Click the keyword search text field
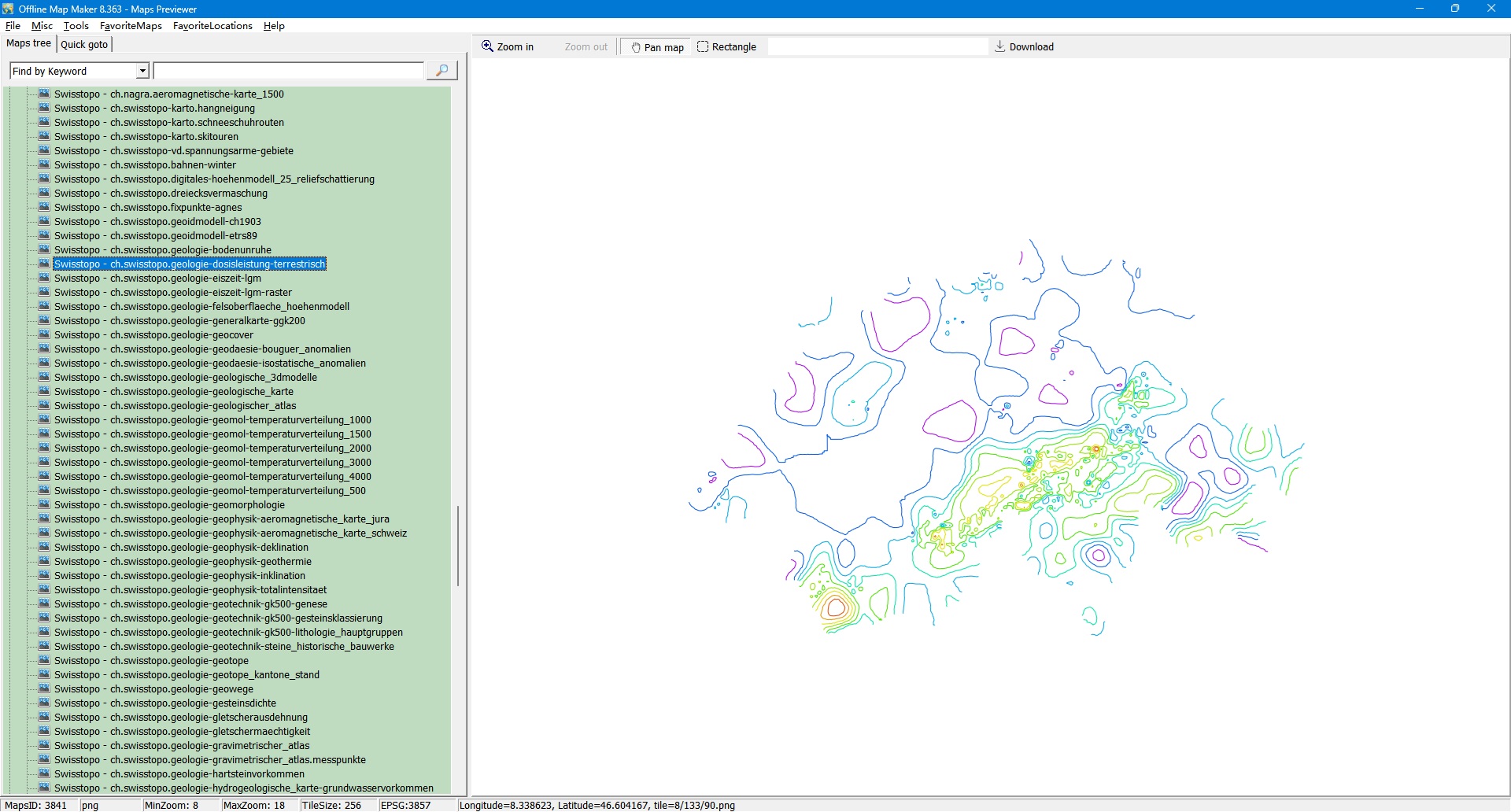This screenshot has height=812, width=1511. (288, 71)
